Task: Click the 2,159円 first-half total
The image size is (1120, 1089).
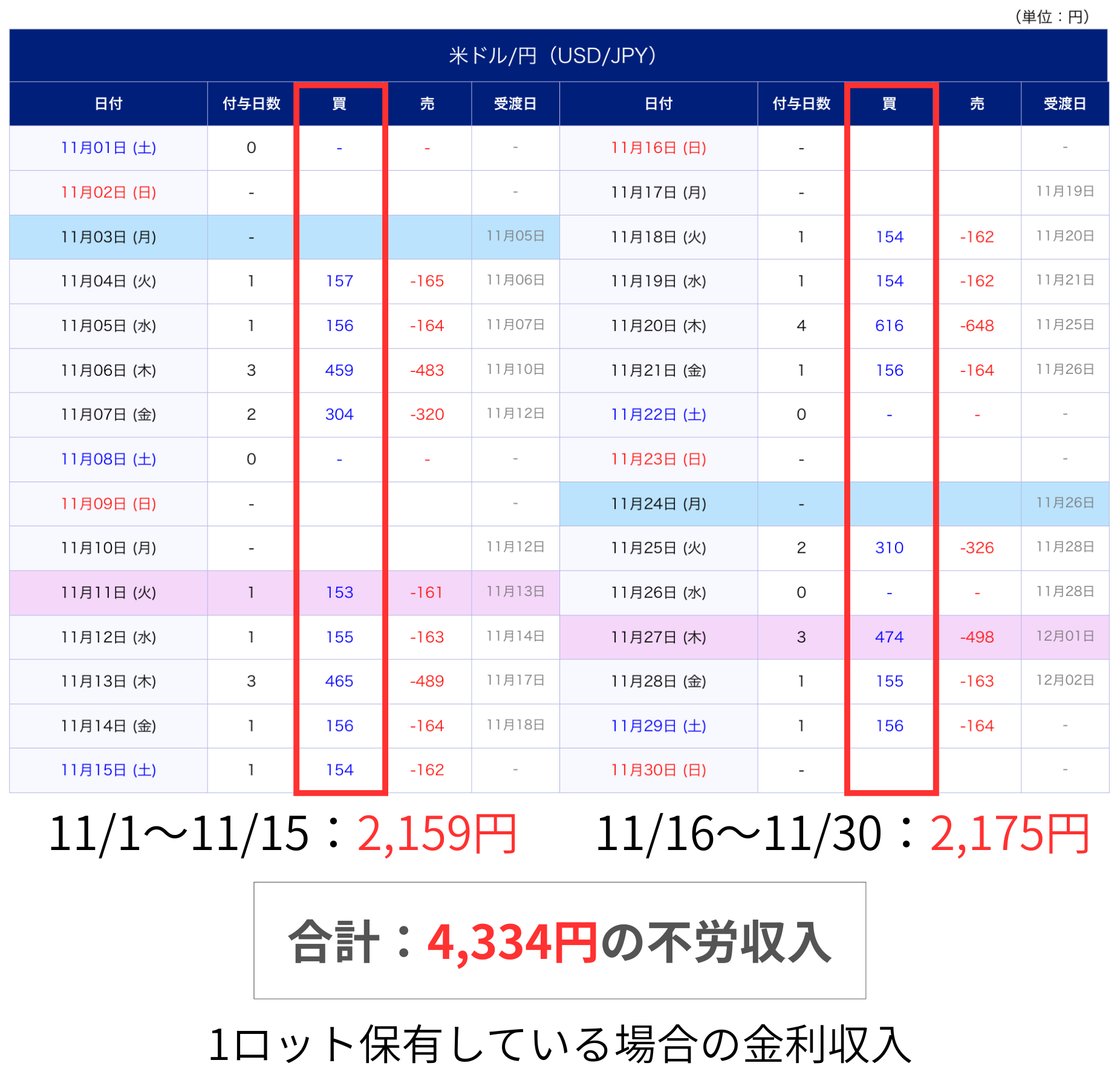Action: click(x=437, y=834)
